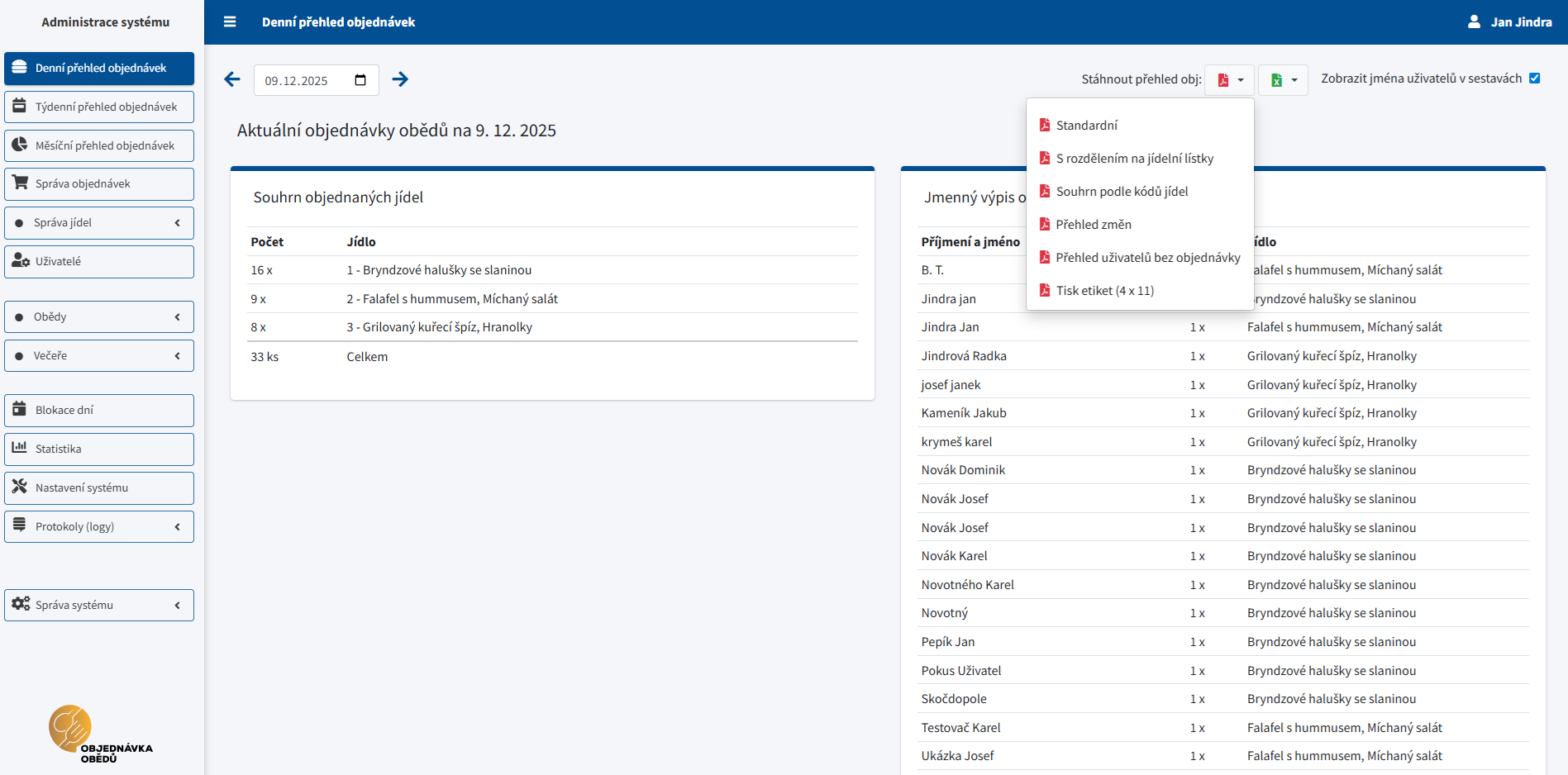Viewport: 1568px width, 775px height.
Task: Click the Statistika chart icon in sidebar
Action: coord(20,448)
